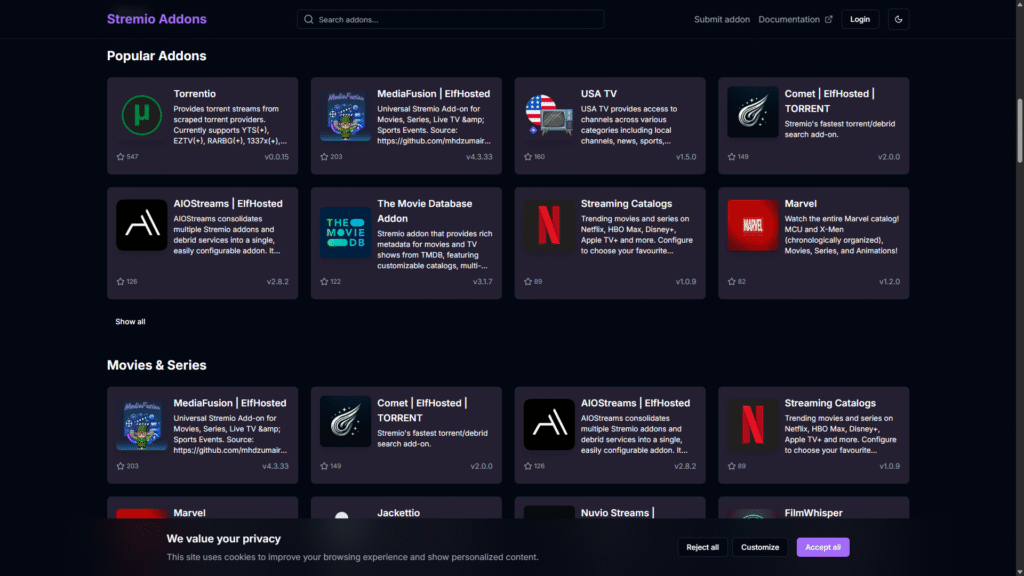This screenshot has width=1024, height=576.
Task: Open The Movie Database Addon title
Action: click(424, 211)
